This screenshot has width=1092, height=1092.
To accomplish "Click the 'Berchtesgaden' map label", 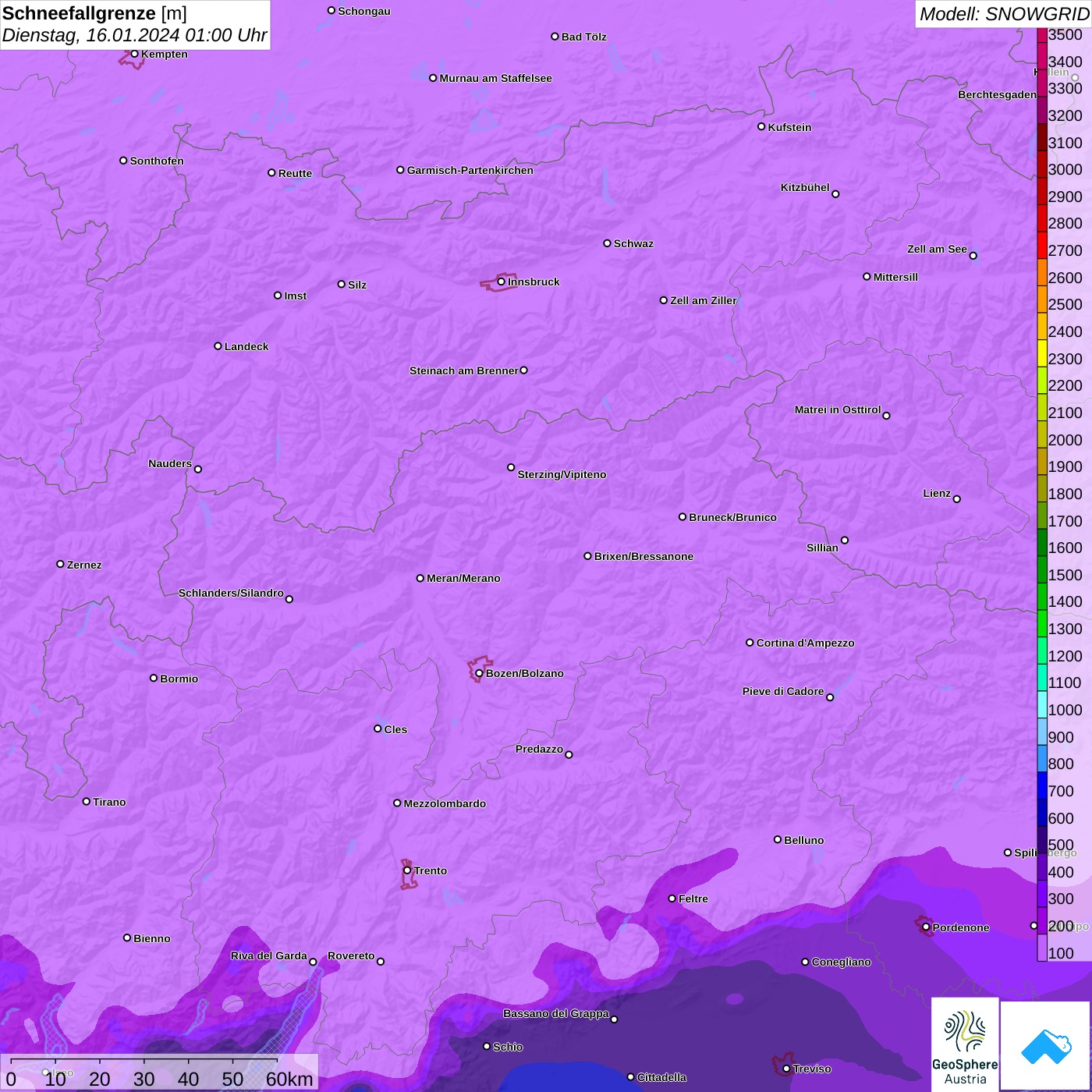I will pos(998,94).
